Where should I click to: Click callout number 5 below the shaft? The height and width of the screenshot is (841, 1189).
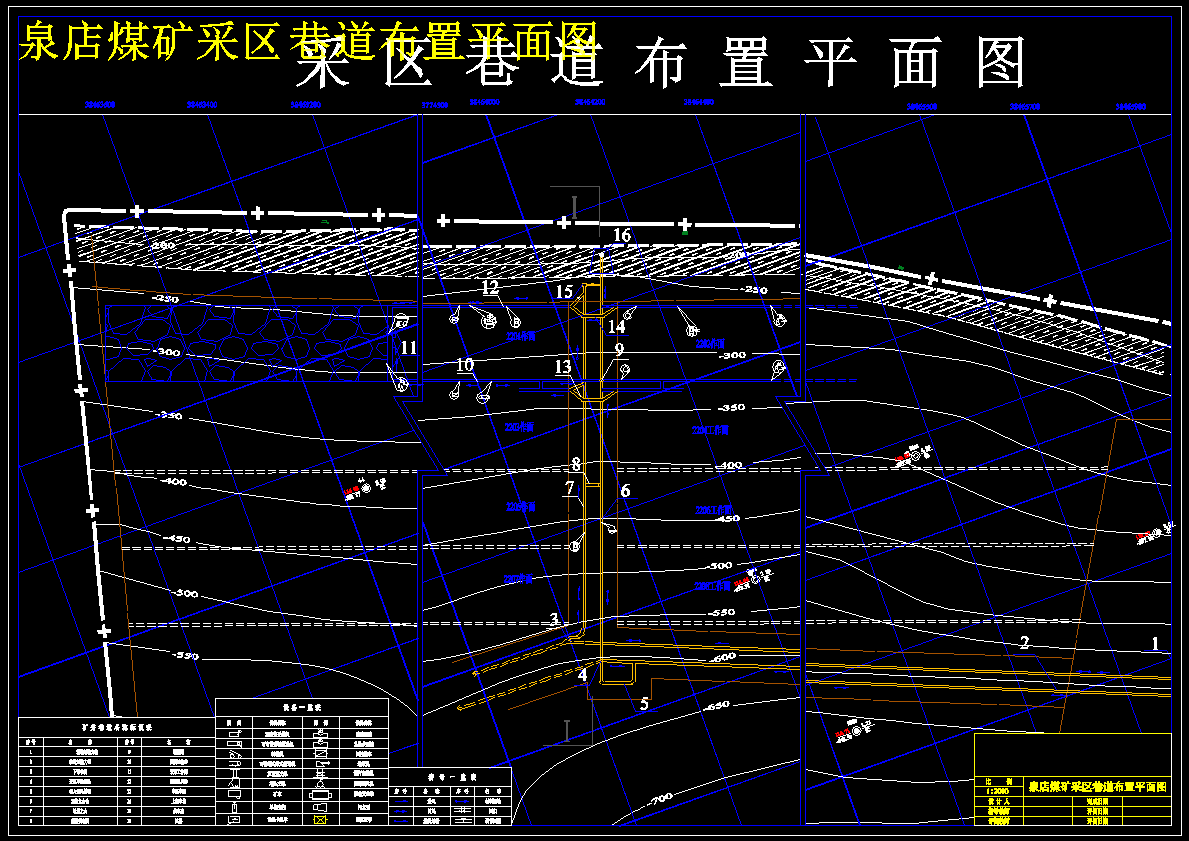click(x=644, y=704)
